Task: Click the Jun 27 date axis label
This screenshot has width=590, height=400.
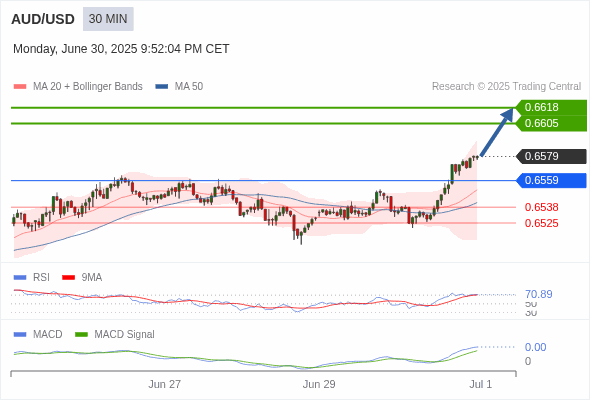Action: click(164, 384)
